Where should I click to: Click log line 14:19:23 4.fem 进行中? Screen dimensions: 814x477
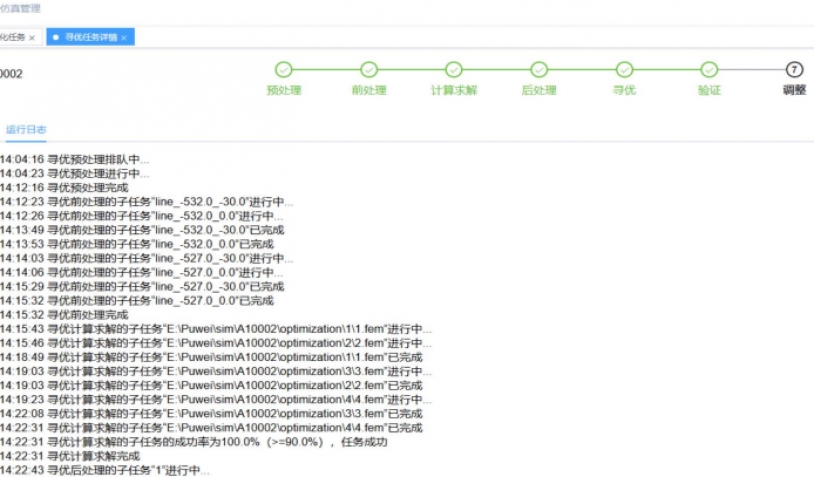point(215,400)
